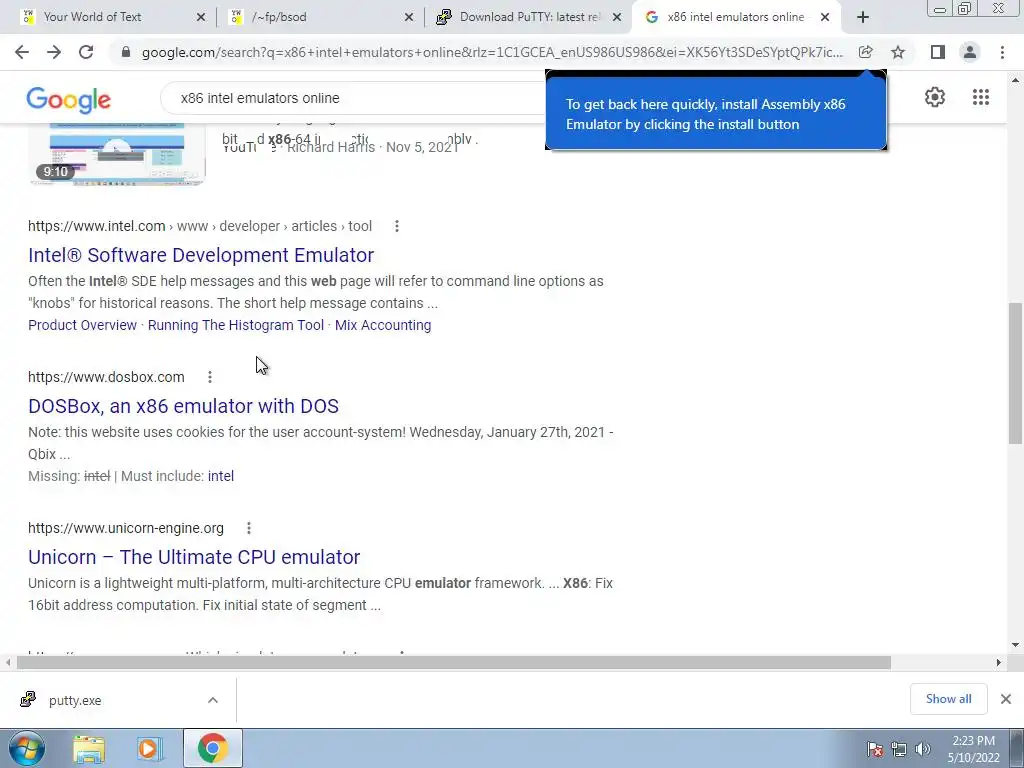Open Google apps grid

[980, 97]
